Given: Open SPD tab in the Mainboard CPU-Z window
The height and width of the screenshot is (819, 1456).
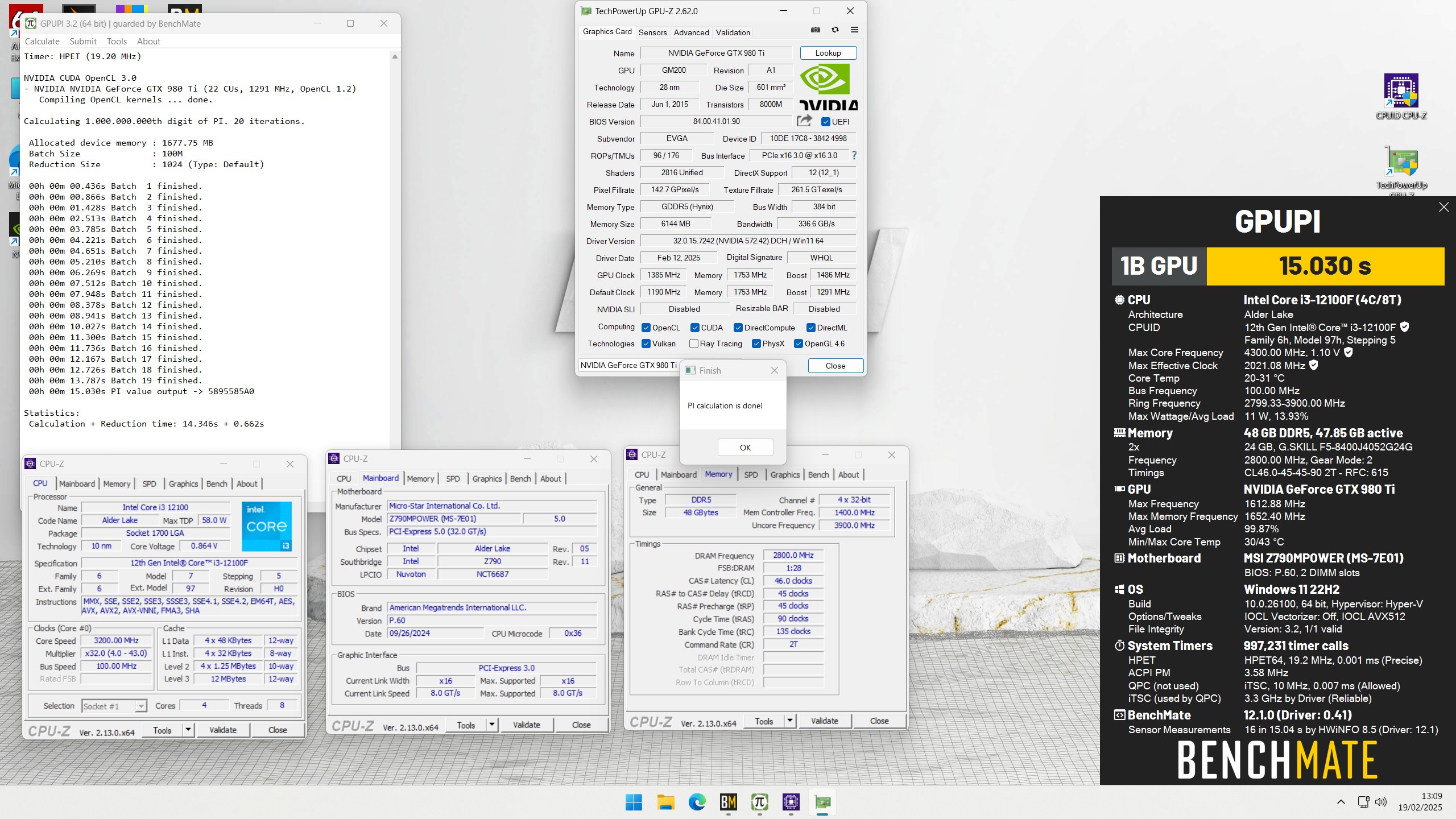Looking at the screenshot, I should pyautogui.click(x=453, y=478).
